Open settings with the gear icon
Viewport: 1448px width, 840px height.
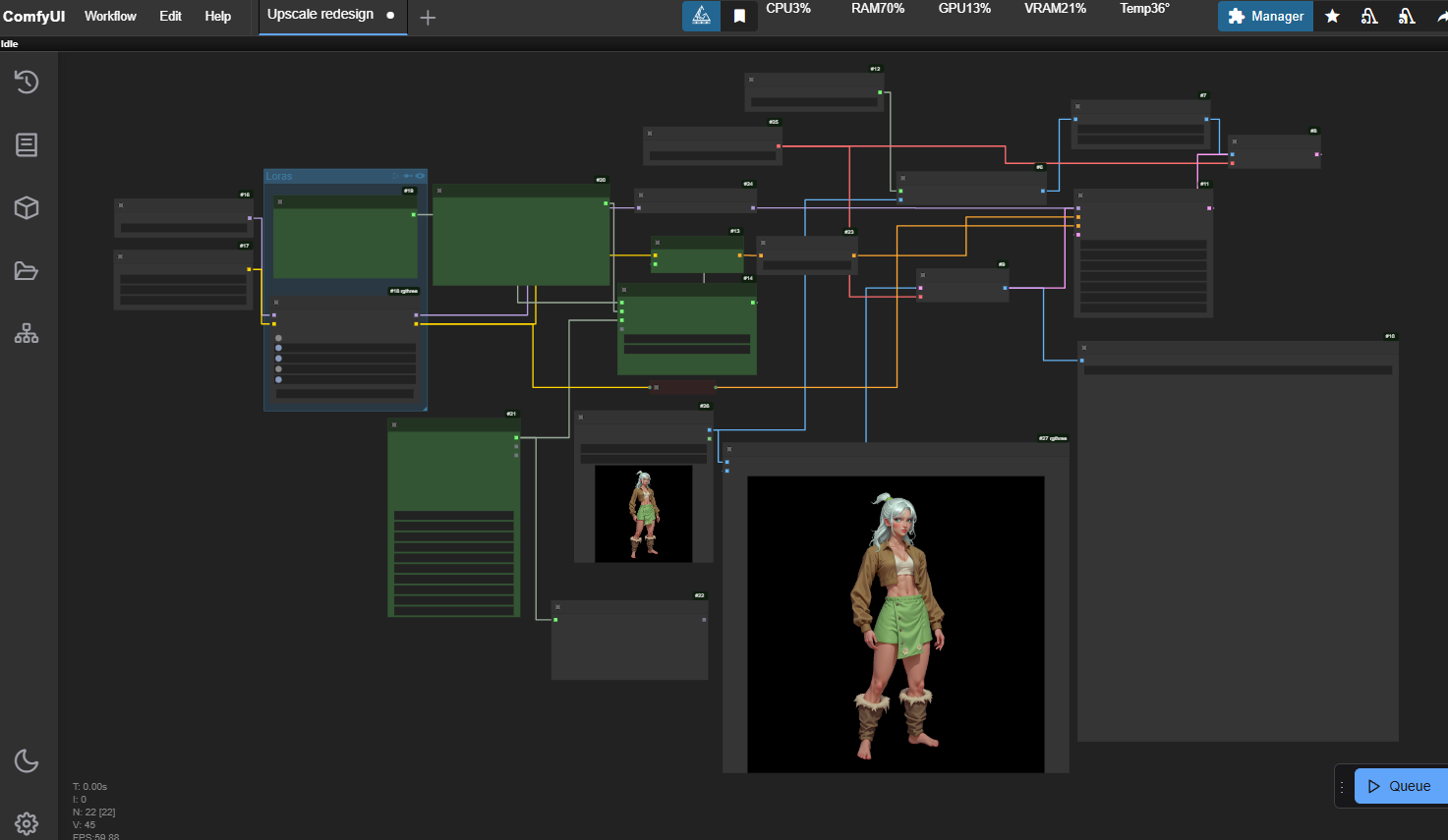(27, 823)
